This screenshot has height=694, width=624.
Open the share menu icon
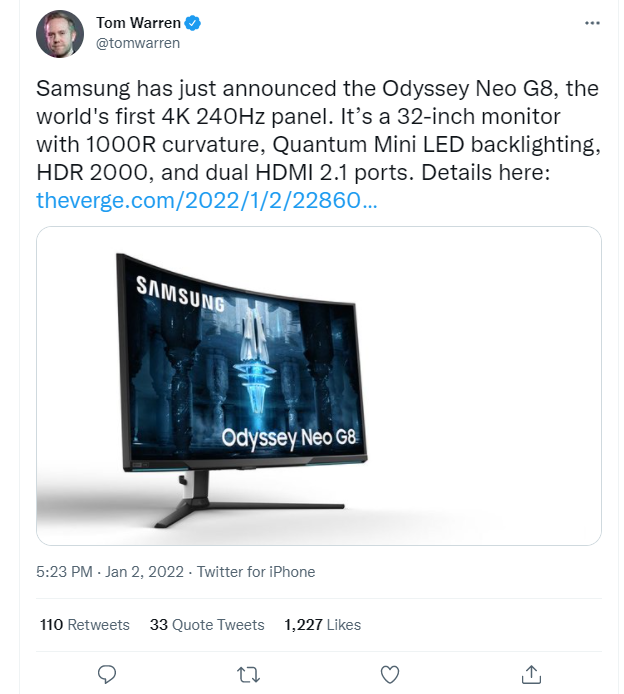point(532,673)
